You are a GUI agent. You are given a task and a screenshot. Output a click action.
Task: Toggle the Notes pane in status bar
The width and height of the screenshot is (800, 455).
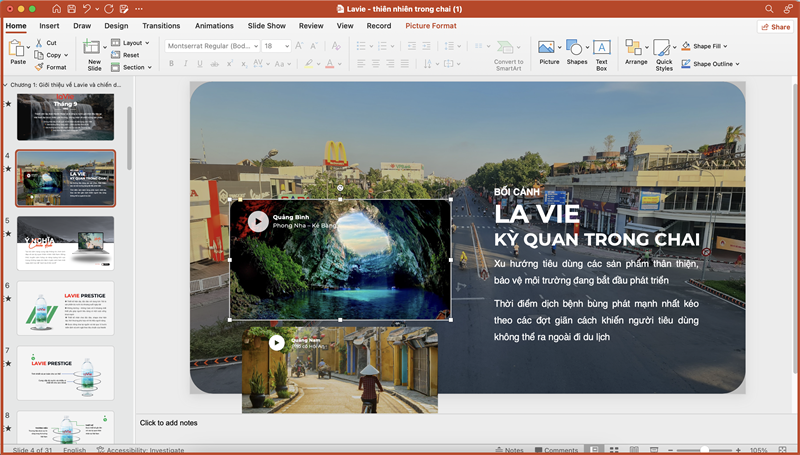pos(509,450)
